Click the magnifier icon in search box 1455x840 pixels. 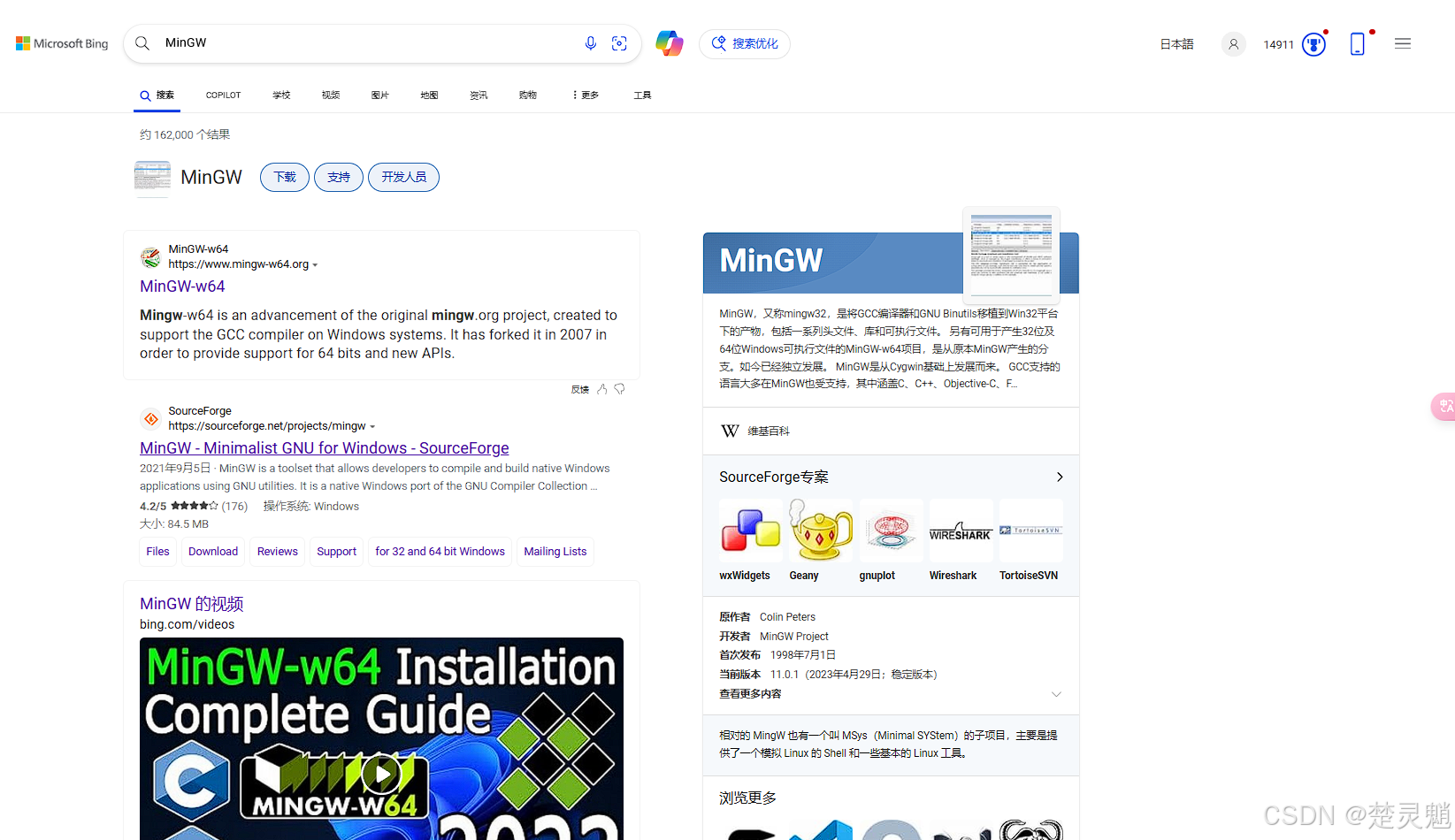coord(142,43)
